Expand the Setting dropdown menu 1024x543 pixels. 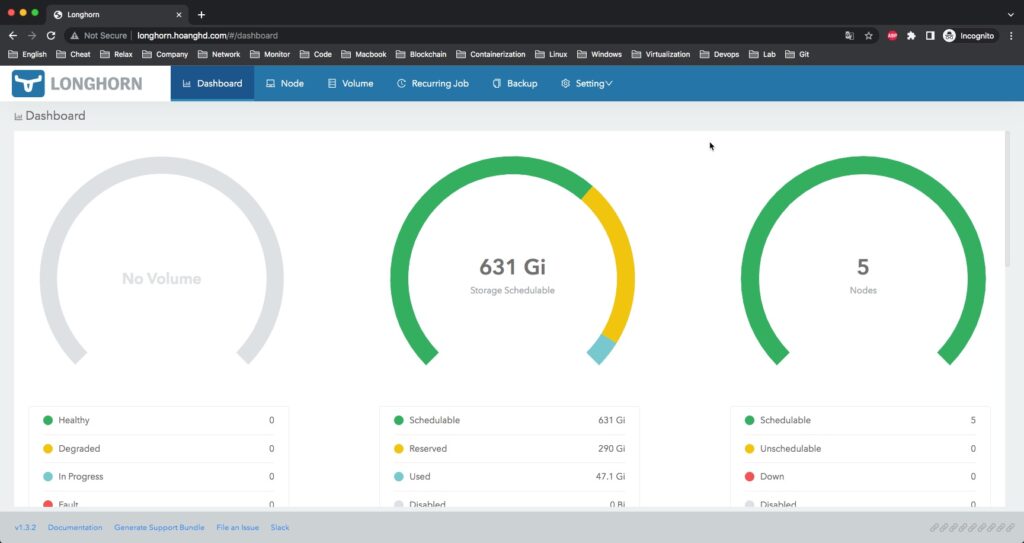click(x=586, y=84)
